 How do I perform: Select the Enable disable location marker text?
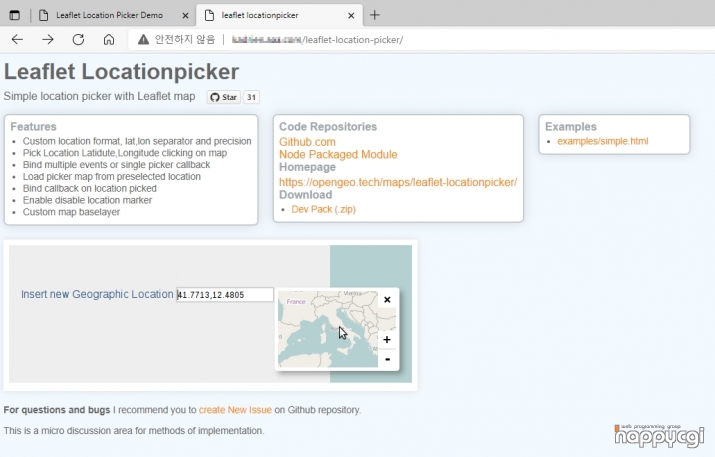pyautogui.click(x=87, y=200)
